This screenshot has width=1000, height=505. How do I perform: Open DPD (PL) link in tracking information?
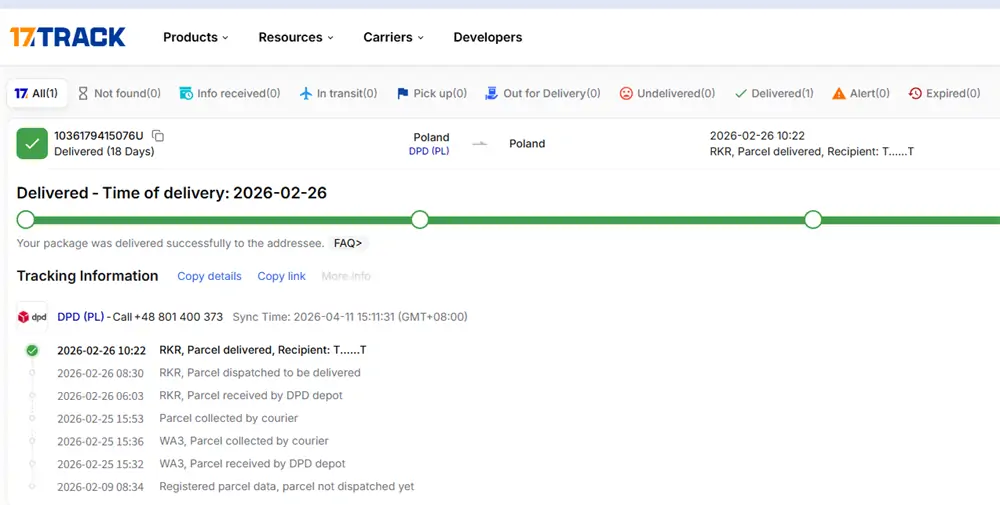point(81,317)
